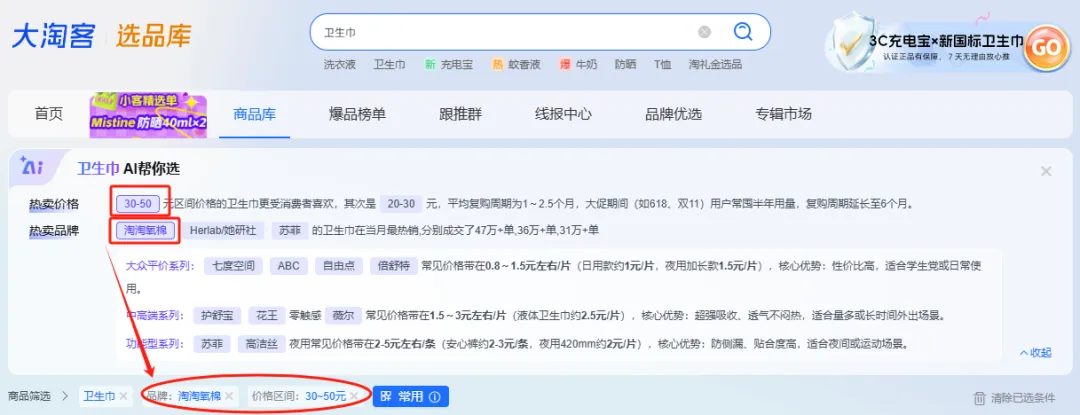This screenshot has width=1080, height=415.
Task: Go to the 线报中心 tab
Action: pyautogui.click(x=563, y=114)
